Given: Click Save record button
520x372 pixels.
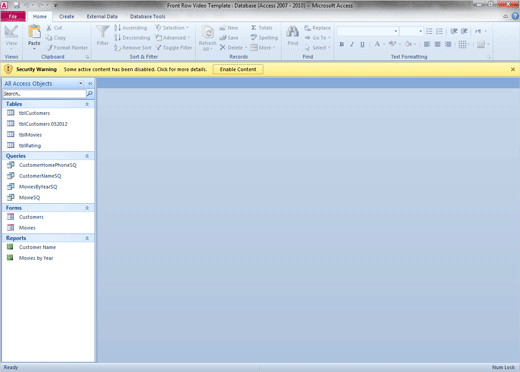Looking at the screenshot, I should (229, 38).
